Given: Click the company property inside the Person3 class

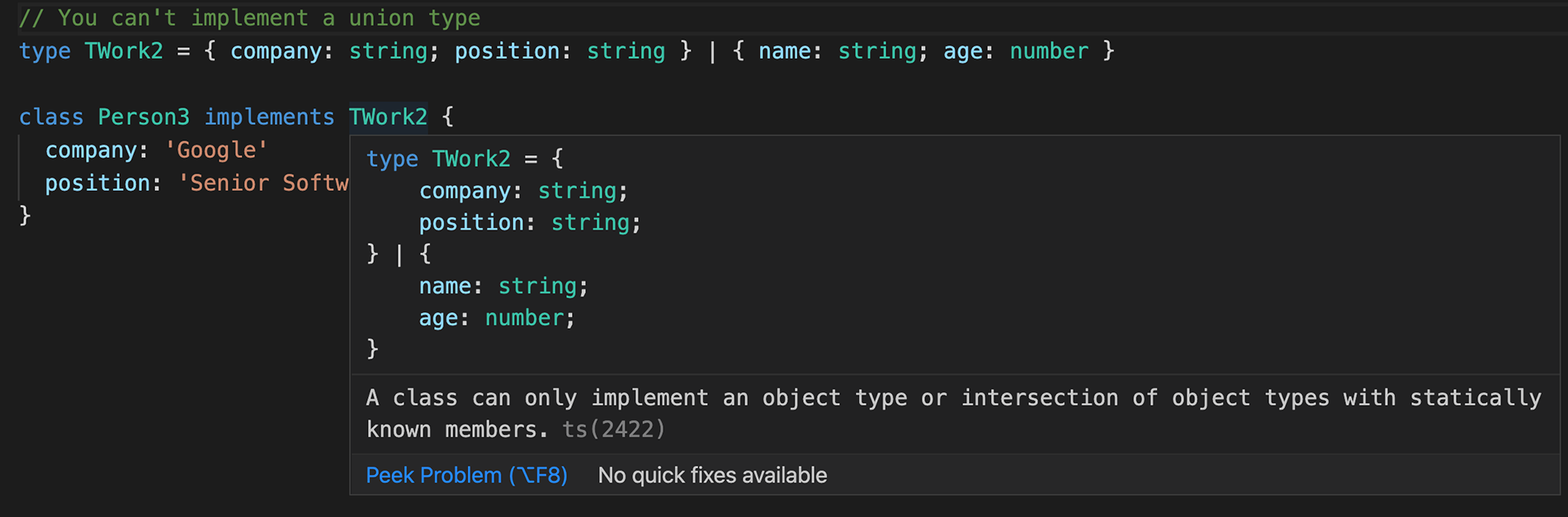Looking at the screenshot, I should click(x=91, y=150).
